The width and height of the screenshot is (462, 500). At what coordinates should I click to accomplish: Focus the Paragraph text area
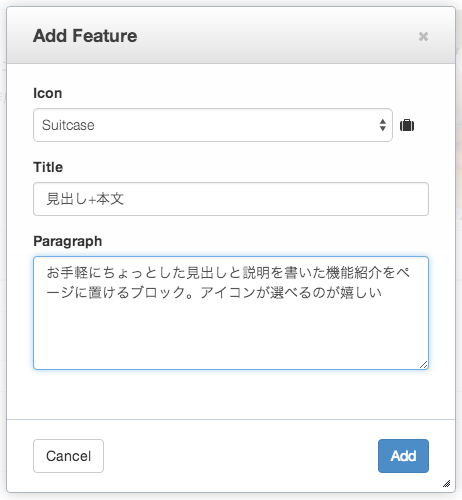click(231, 313)
